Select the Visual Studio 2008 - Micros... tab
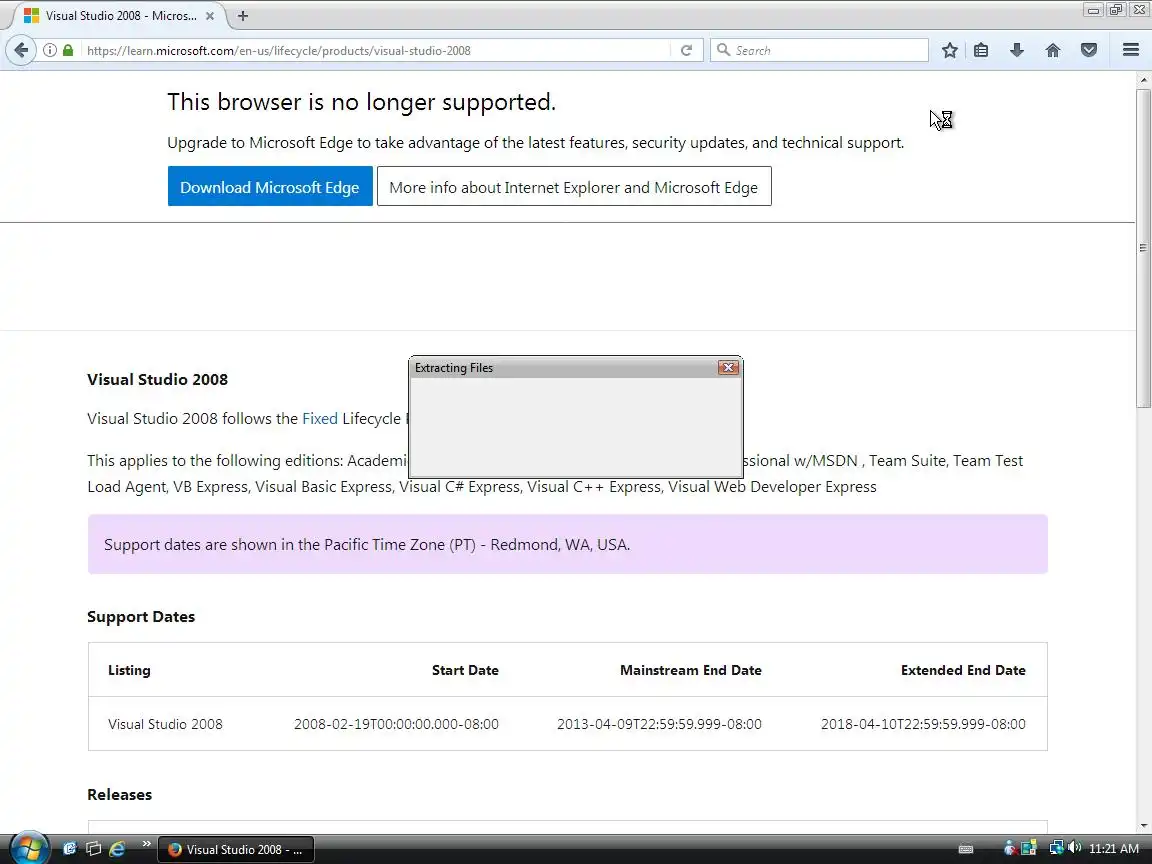Image resolution: width=1152 pixels, height=864 pixels. point(119,15)
